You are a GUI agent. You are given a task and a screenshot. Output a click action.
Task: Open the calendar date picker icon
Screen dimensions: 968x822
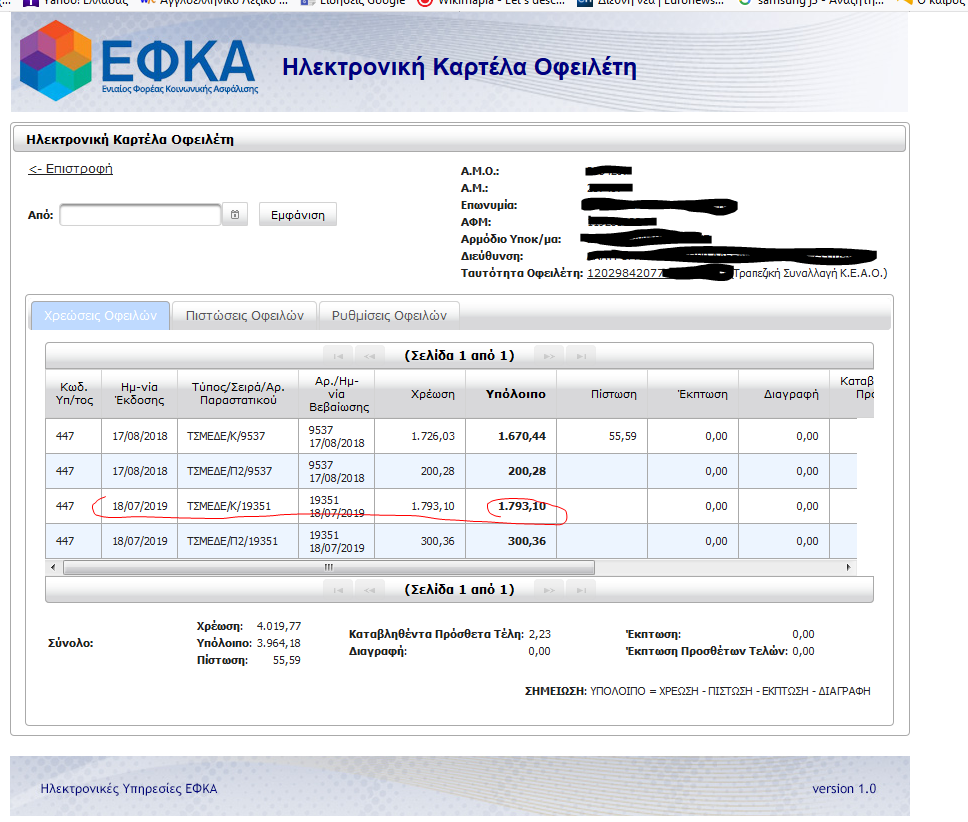point(235,215)
